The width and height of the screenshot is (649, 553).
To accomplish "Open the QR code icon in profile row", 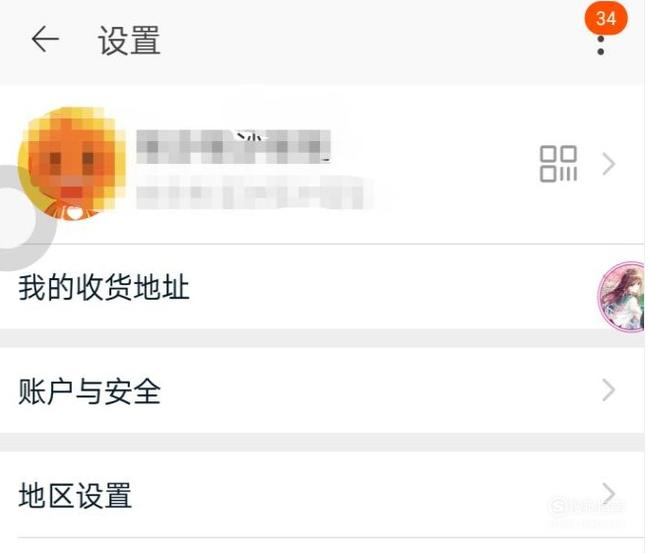I will (558, 163).
